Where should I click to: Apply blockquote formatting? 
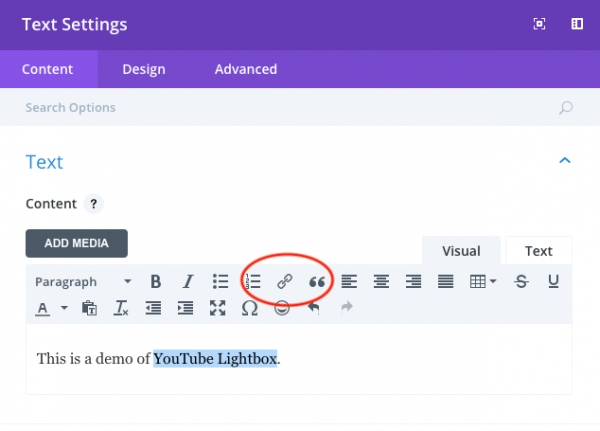[x=317, y=282]
